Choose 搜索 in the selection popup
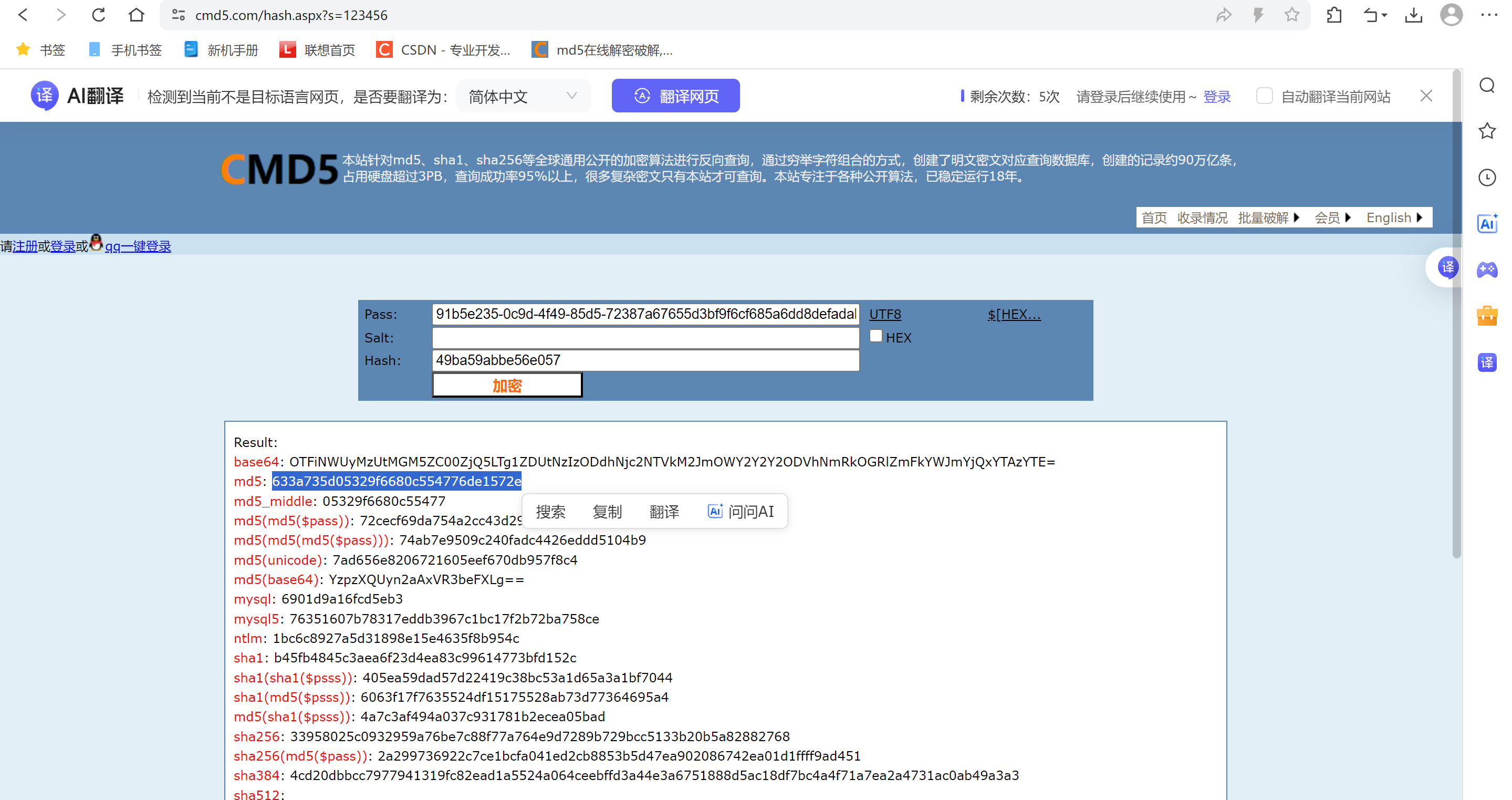This screenshot has width=1512, height=800. 550,512
